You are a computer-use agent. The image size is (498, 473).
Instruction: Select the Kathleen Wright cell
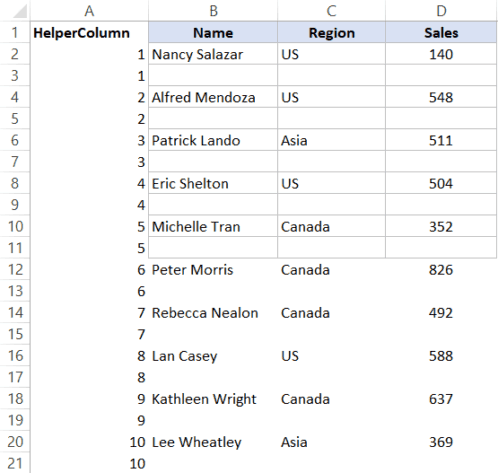(x=213, y=399)
